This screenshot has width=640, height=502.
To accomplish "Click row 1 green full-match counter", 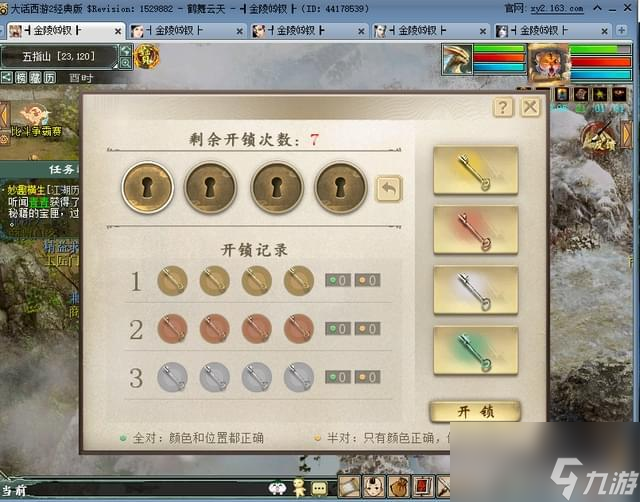I will coord(338,280).
